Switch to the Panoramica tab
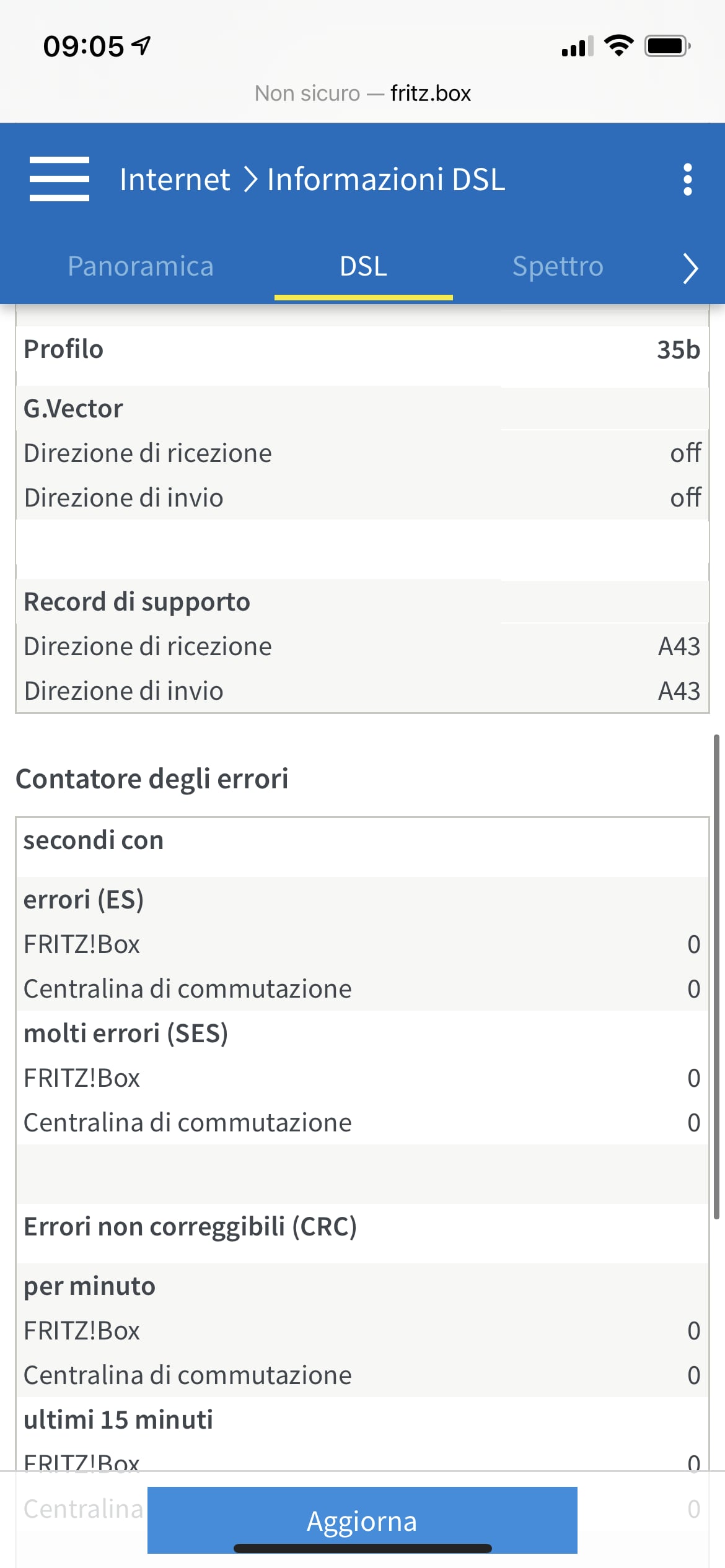 141,266
